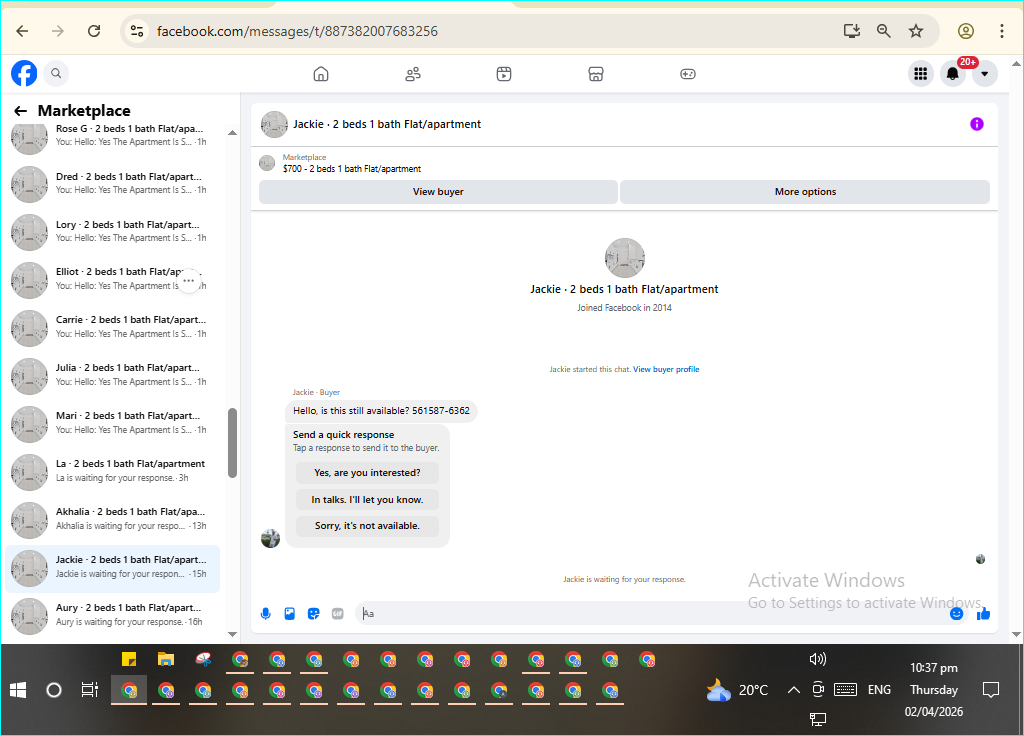Open the Facebook menu grid icon
Screen dimensions: 1024x736
[x=920, y=74]
